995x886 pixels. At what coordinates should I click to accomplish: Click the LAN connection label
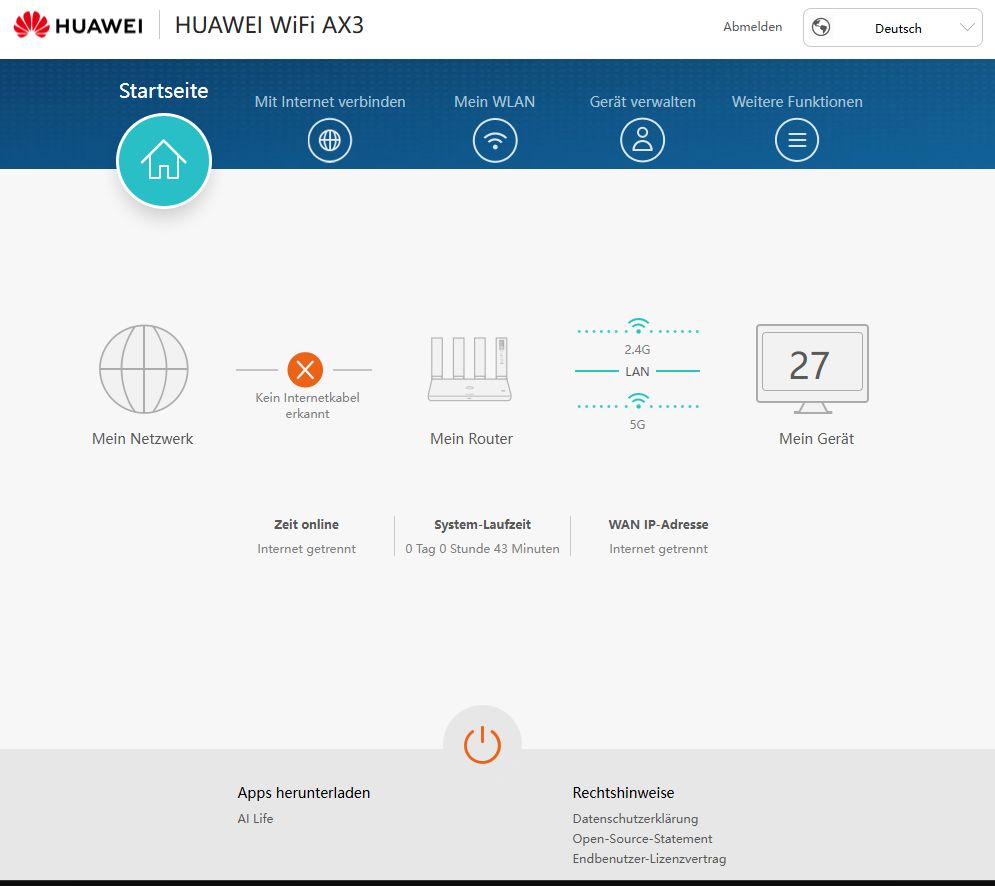(637, 371)
